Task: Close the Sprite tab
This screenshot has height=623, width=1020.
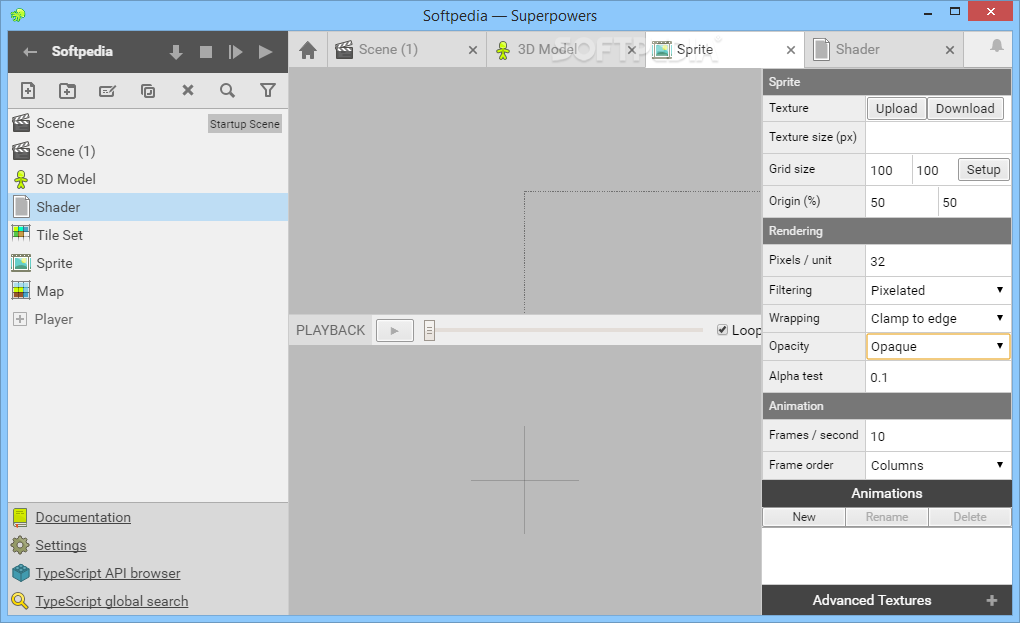Action: [x=790, y=50]
